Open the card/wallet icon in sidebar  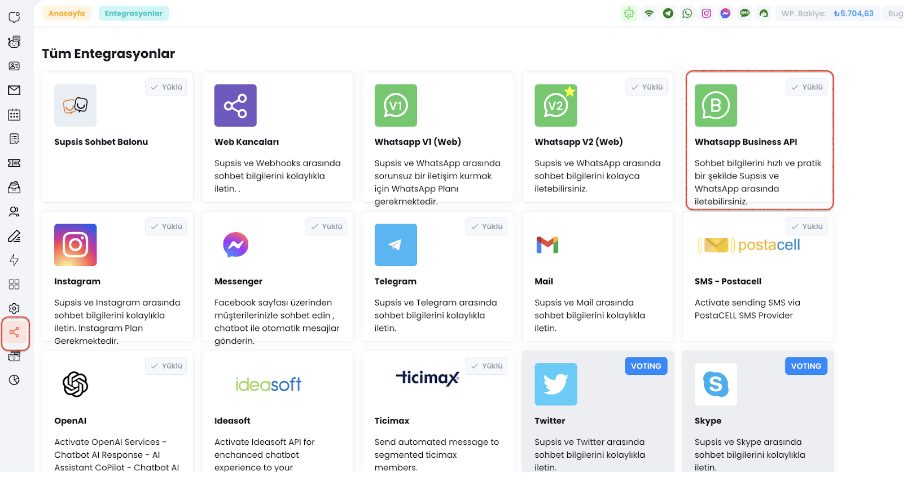pyautogui.click(x=14, y=357)
